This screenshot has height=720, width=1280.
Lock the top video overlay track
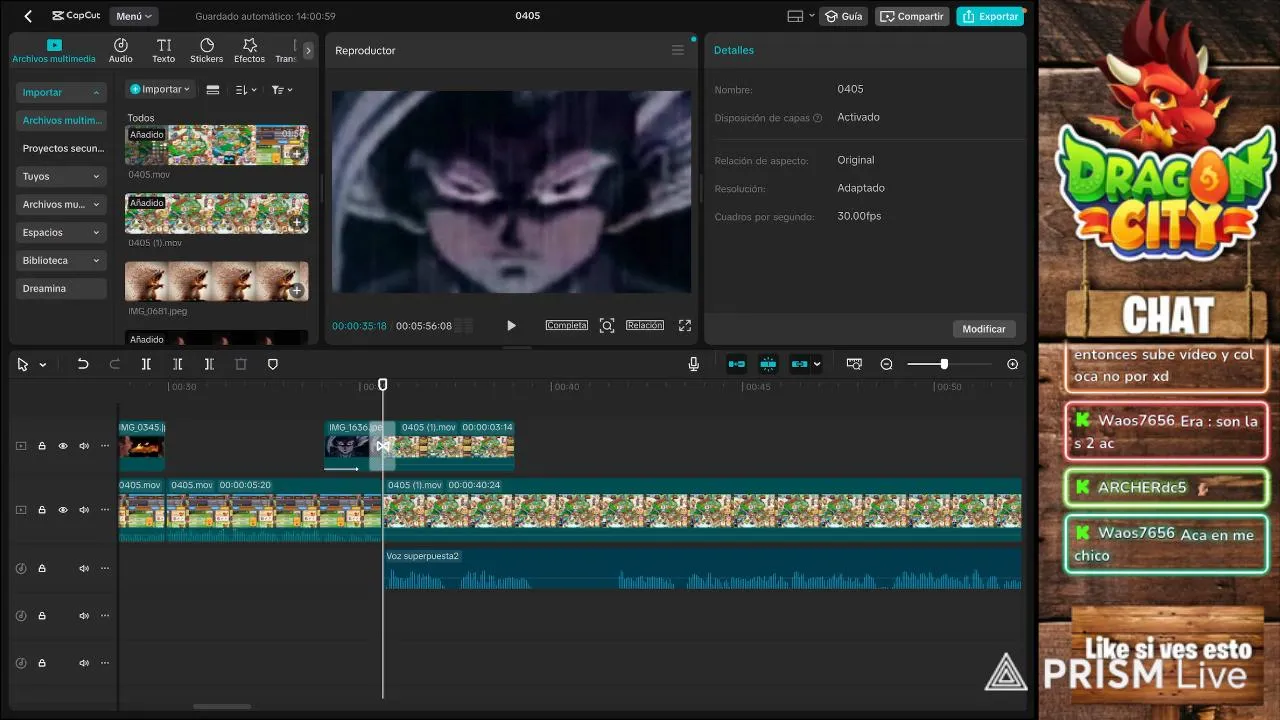[42, 446]
